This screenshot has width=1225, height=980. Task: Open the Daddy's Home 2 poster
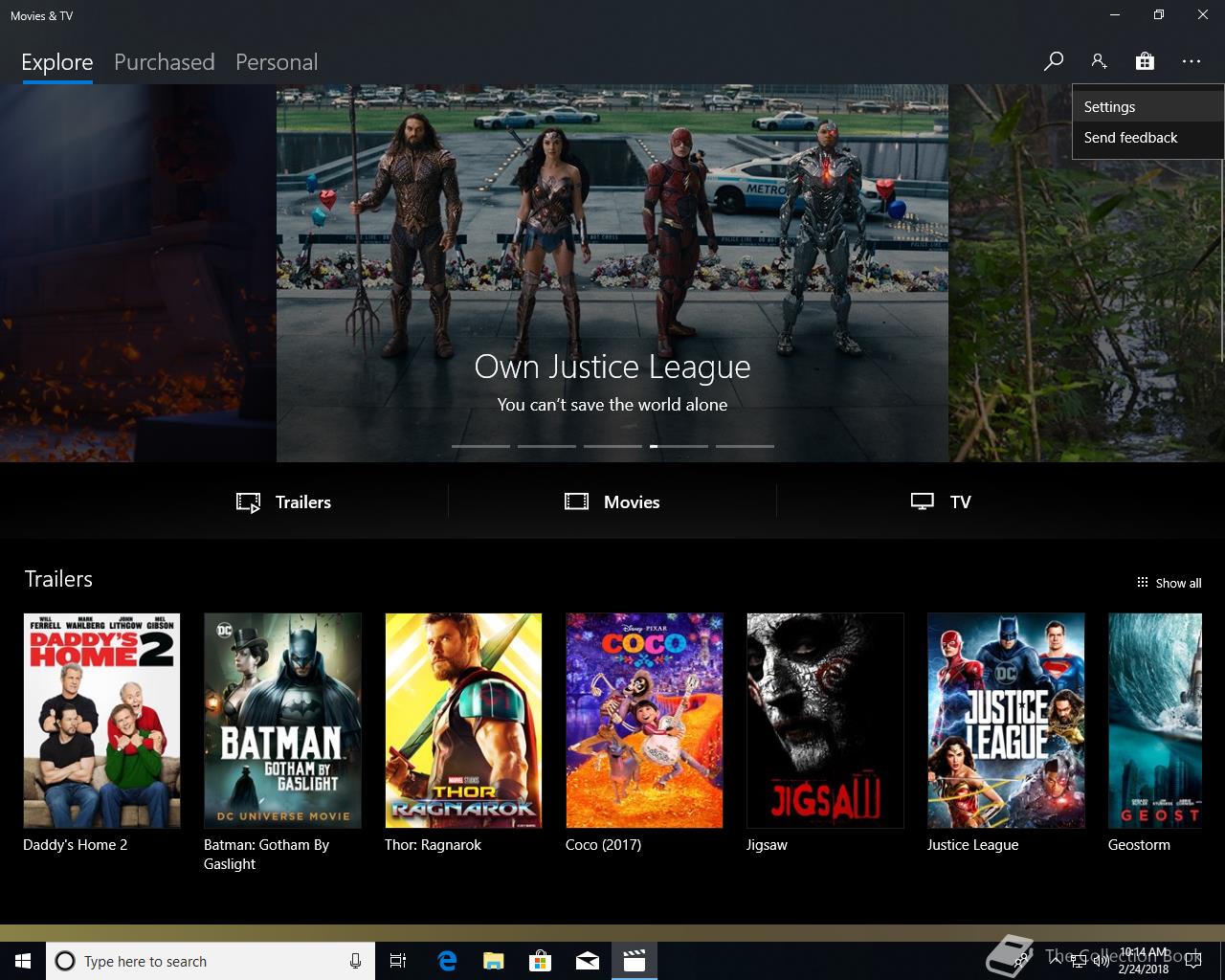[x=101, y=721]
